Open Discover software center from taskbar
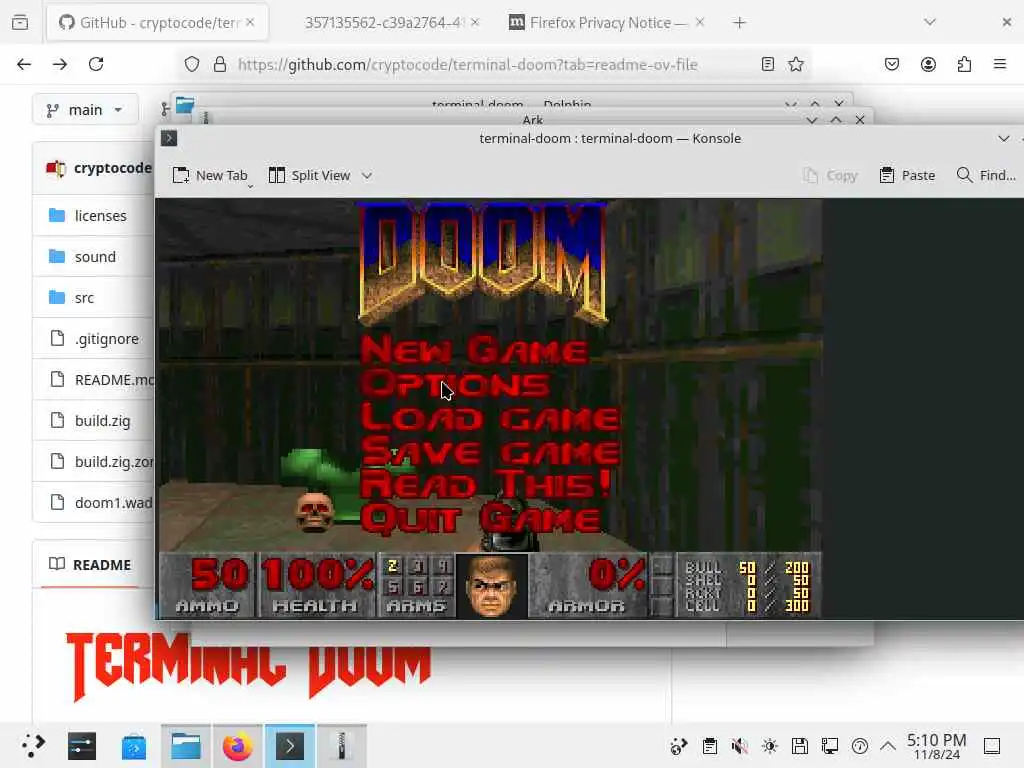 click(x=134, y=746)
